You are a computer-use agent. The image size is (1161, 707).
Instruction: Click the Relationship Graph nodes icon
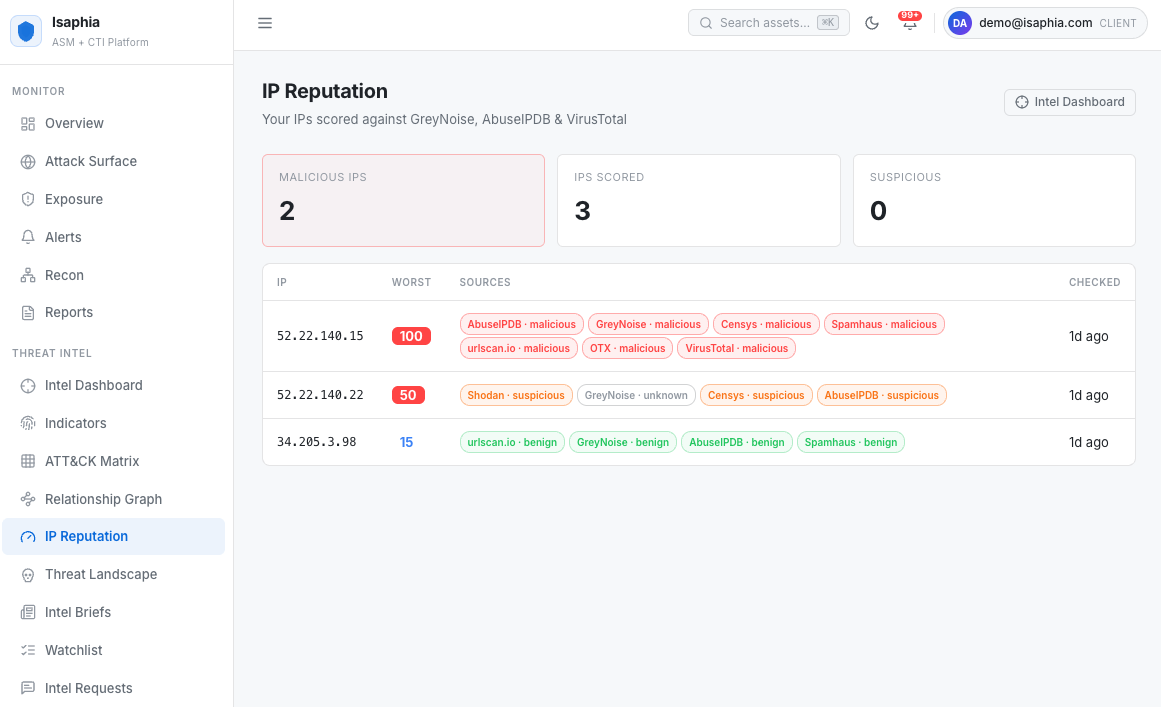(28, 499)
